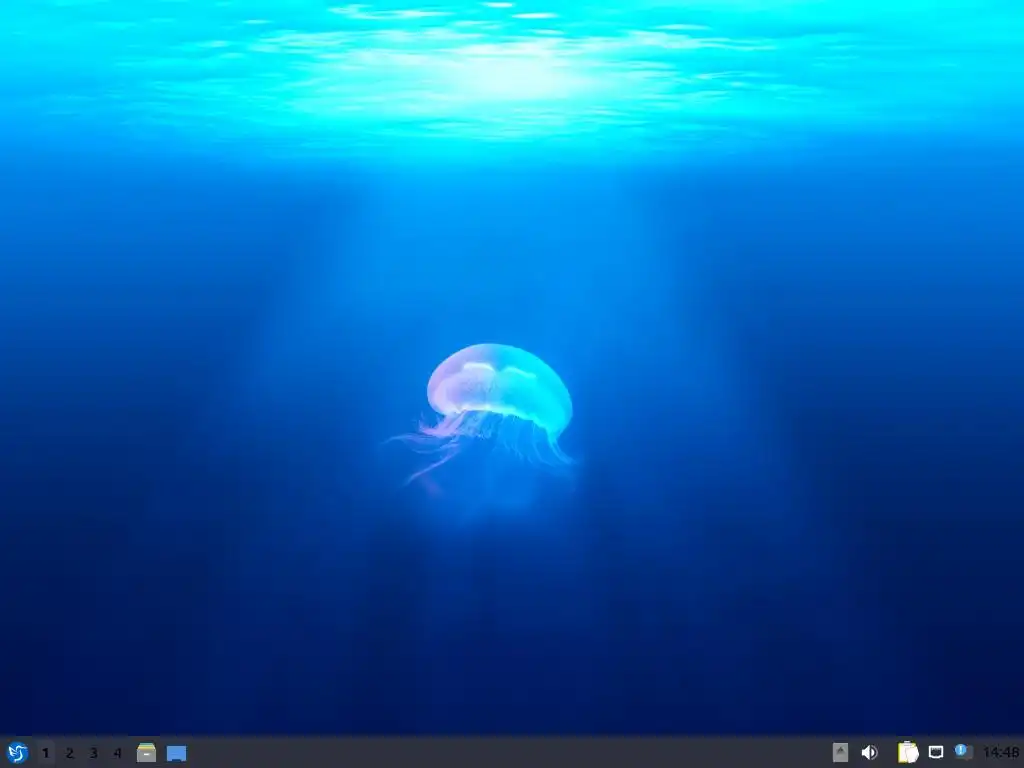Open the clipboard manager tray icon
The image size is (1024, 768).
[x=908, y=752]
